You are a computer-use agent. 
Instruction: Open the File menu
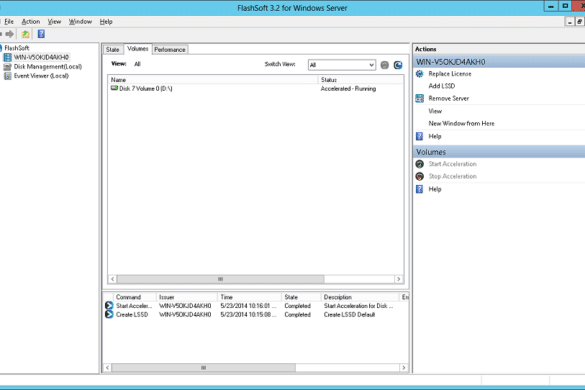[9, 22]
